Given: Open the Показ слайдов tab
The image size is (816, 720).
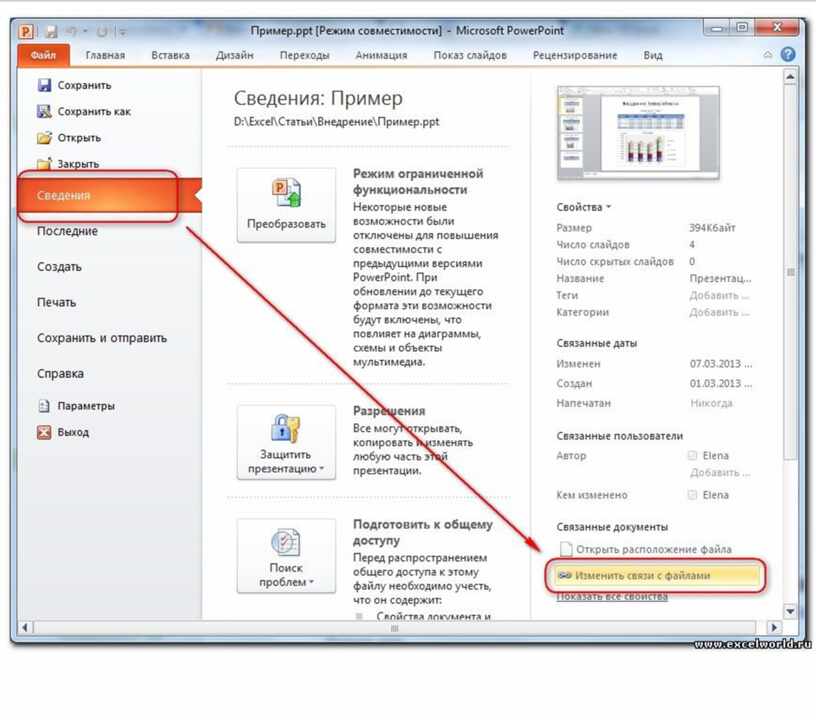Looking at the screenshot, I should click(x=470, y=55).
